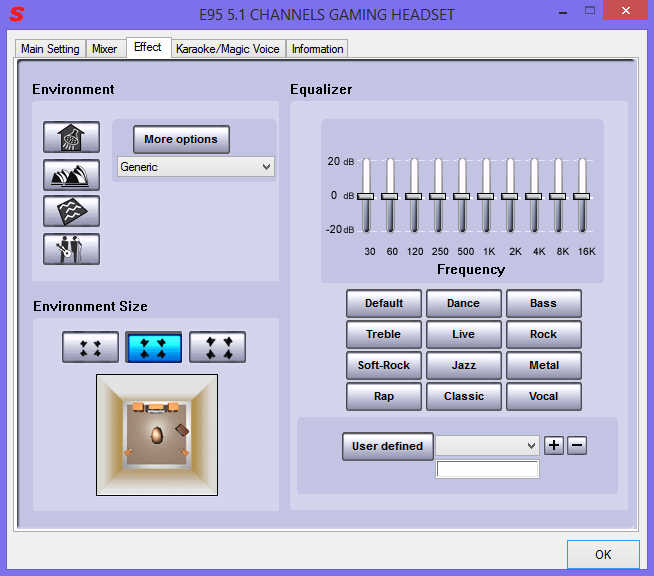Apply the Dance equalizer preset

pos(463,303)
